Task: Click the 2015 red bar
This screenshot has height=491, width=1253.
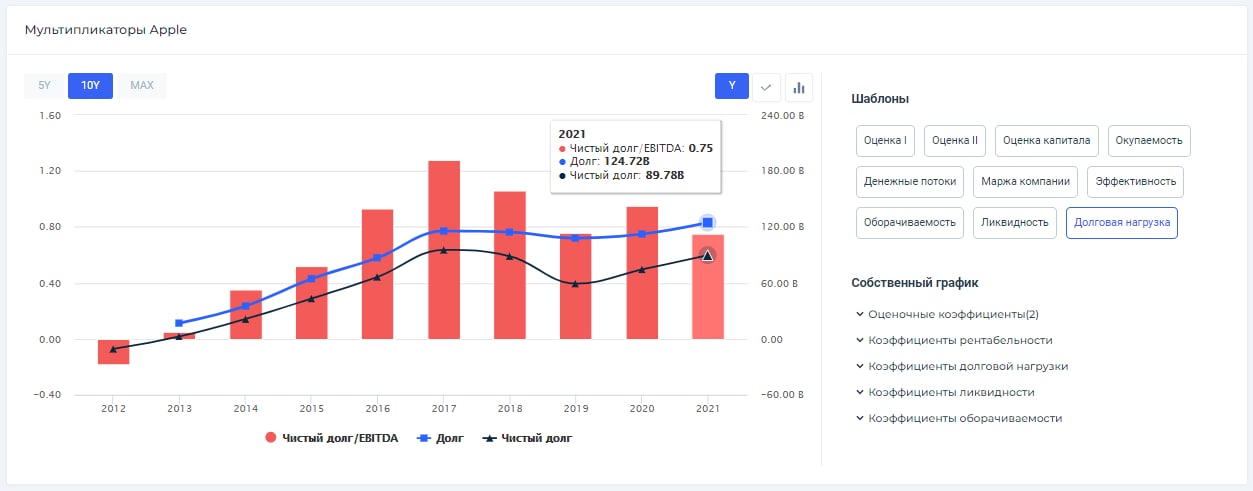Action: 312,303
